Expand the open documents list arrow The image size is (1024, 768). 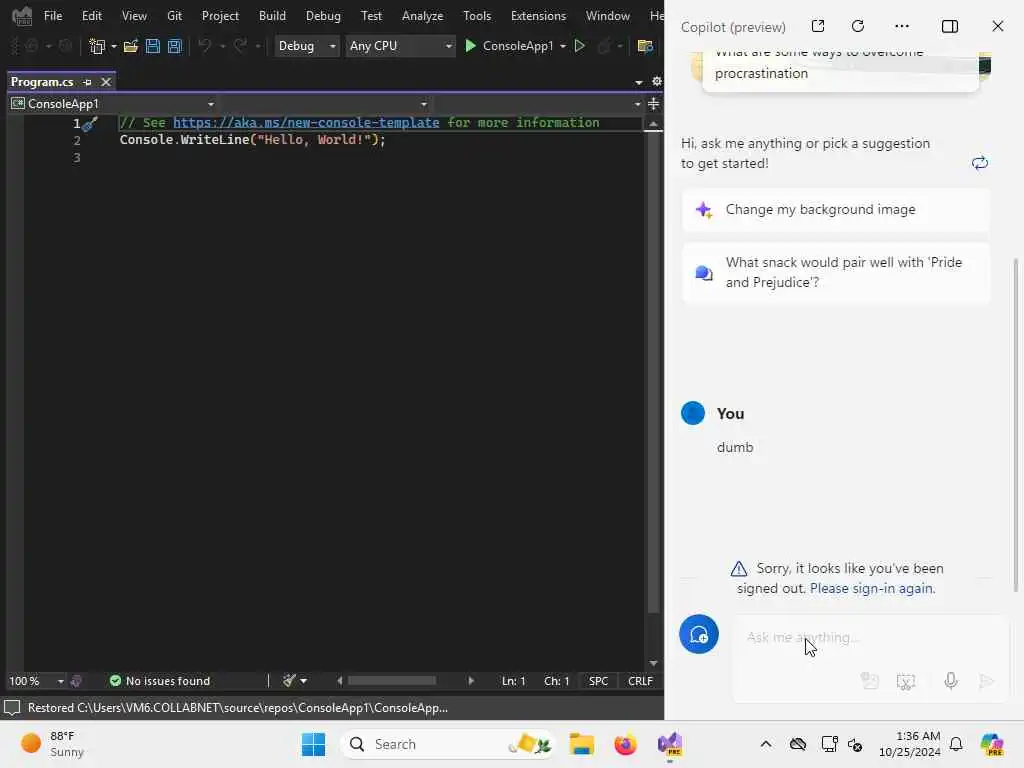coord(639,82)
